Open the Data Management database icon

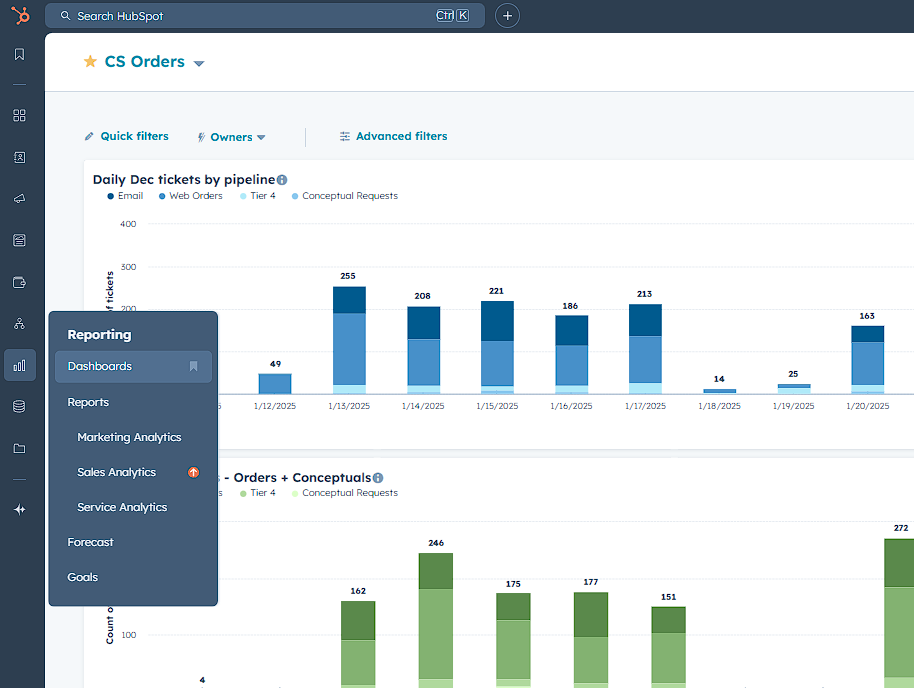click(19, 406)
